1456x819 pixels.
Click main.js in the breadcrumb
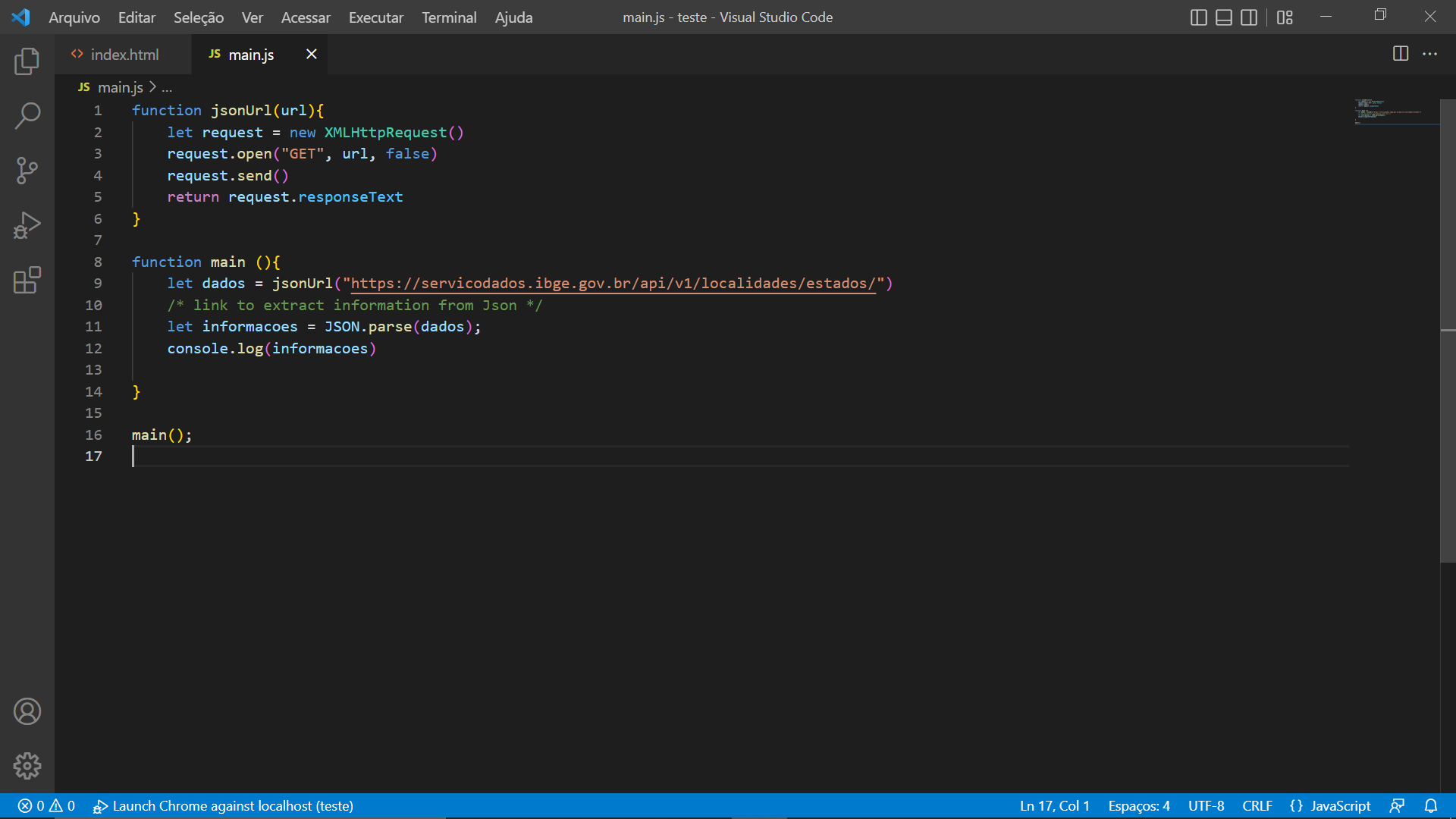(x=120, y=87)
